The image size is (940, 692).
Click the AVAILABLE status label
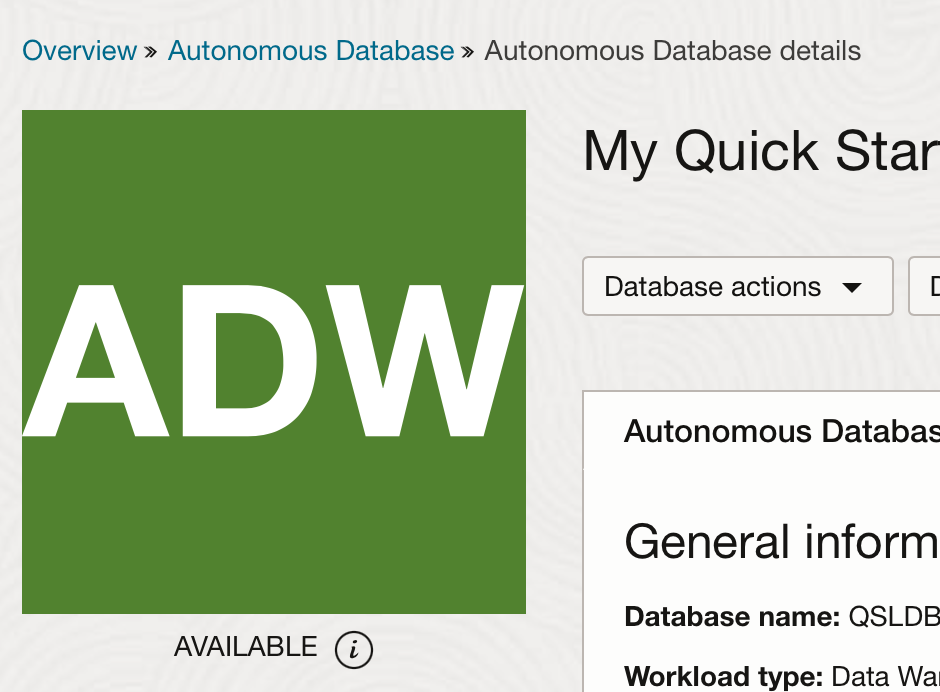point(245,647)
